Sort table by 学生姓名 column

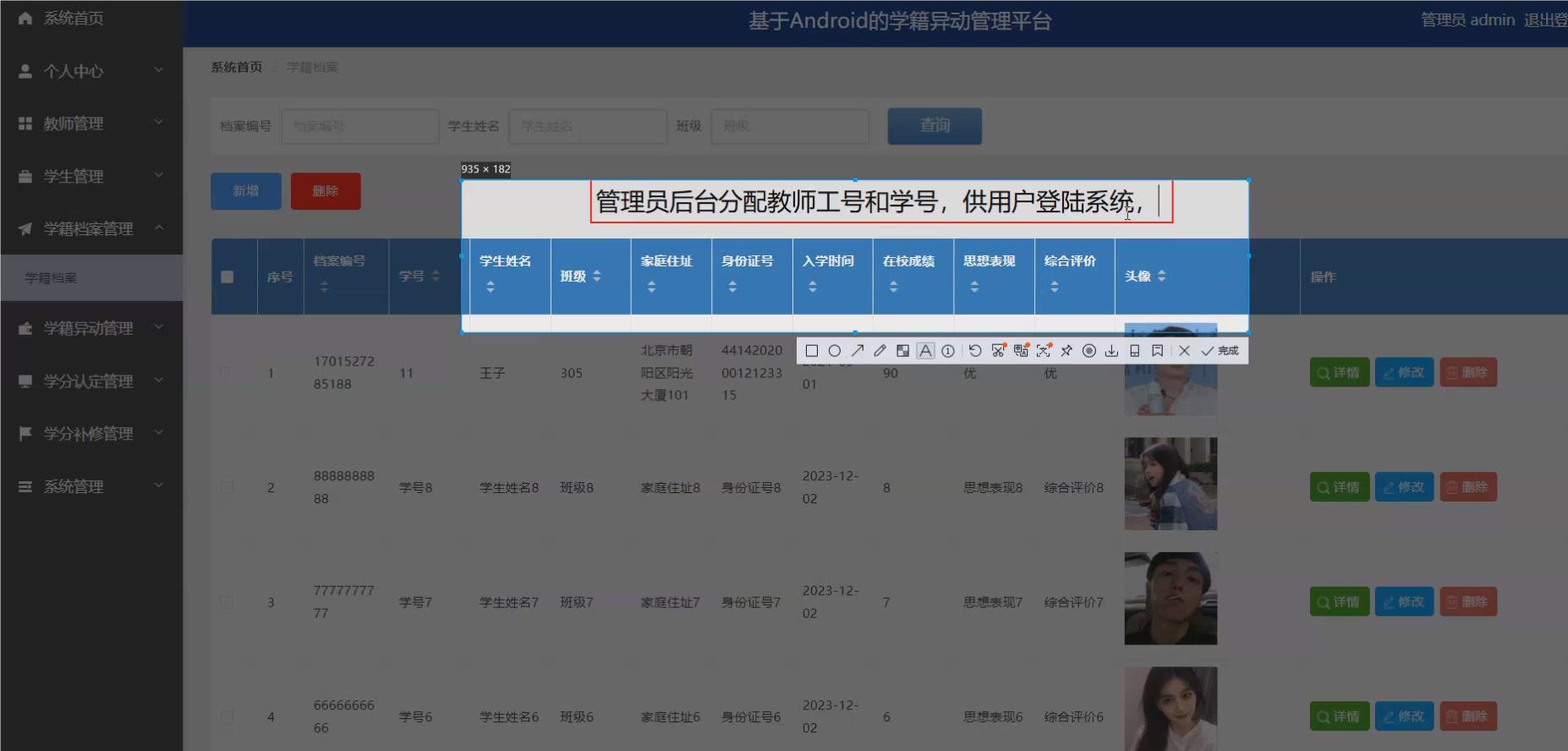click(491, 288)
